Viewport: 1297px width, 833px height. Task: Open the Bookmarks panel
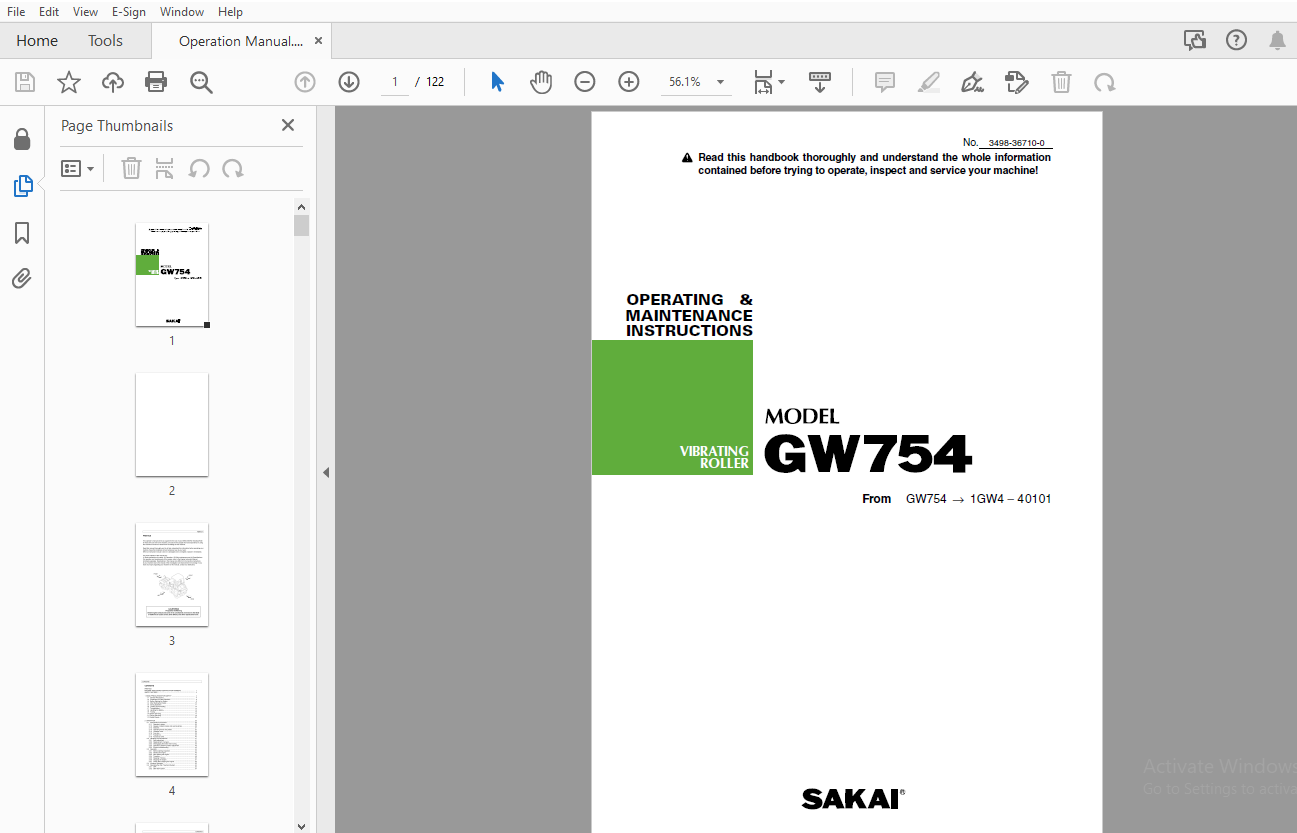click(22, 233)
